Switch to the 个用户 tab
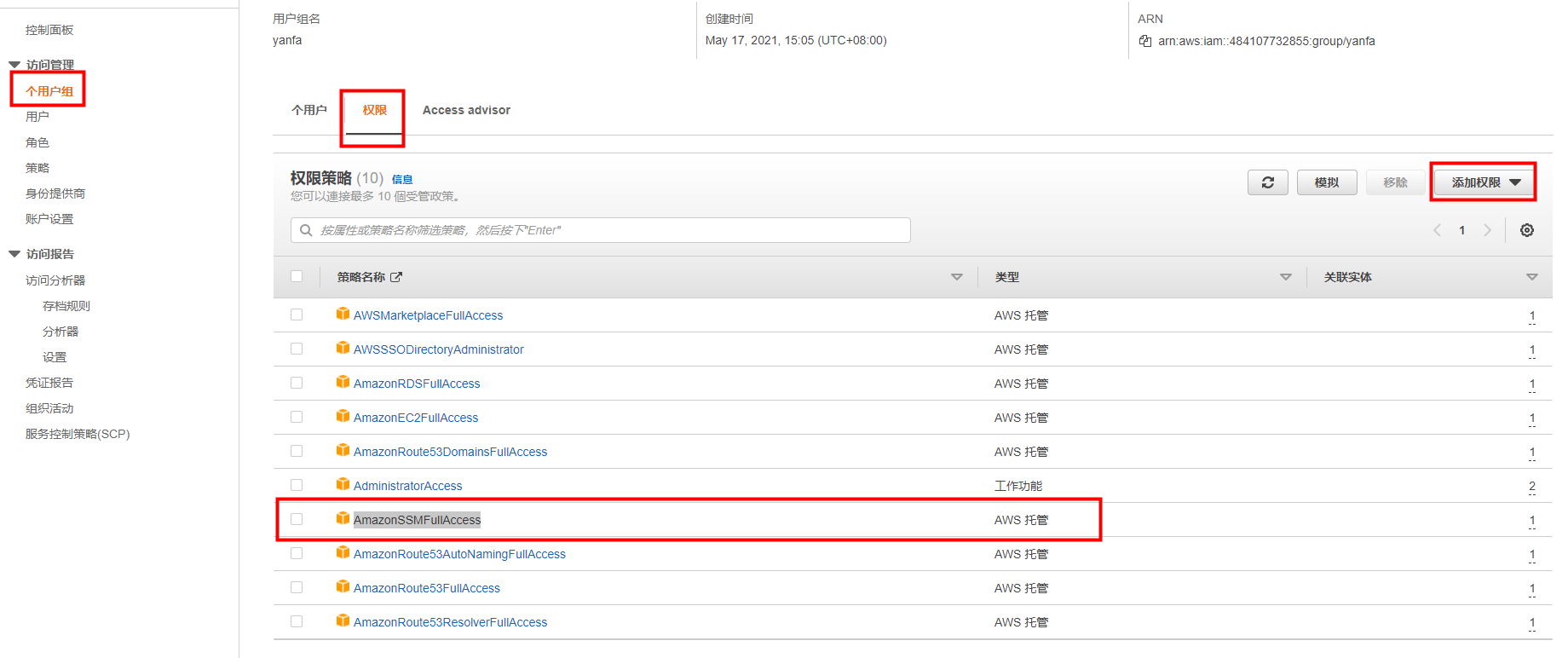The height and width of the screenshot is (658, 1568). tap(308, 110)
